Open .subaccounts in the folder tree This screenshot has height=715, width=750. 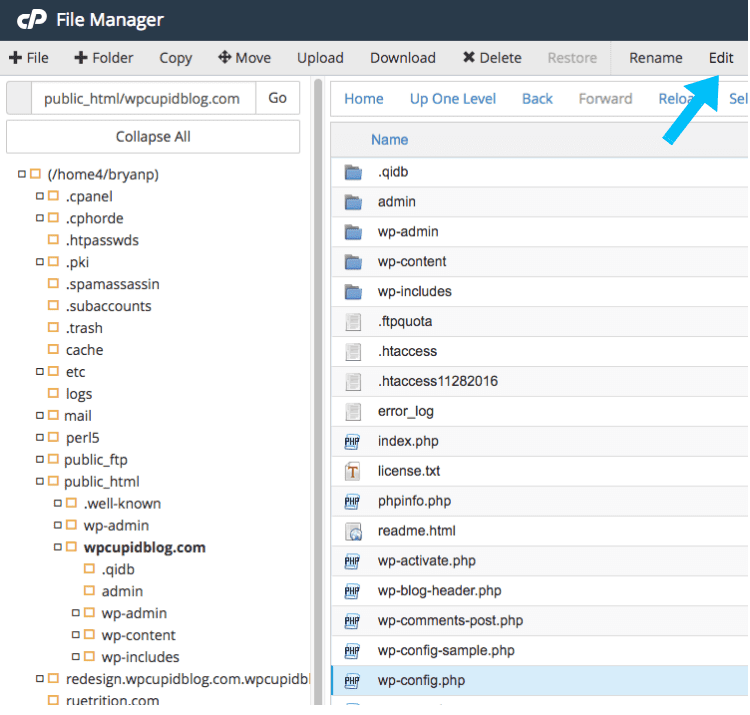pyautogui.click(x=108, y=306)
